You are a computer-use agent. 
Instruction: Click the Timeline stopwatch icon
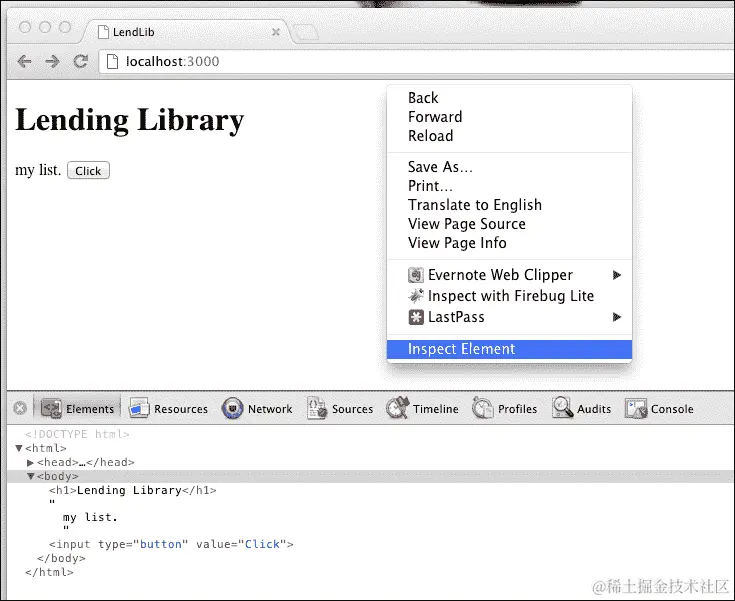[x=398, y=408]
